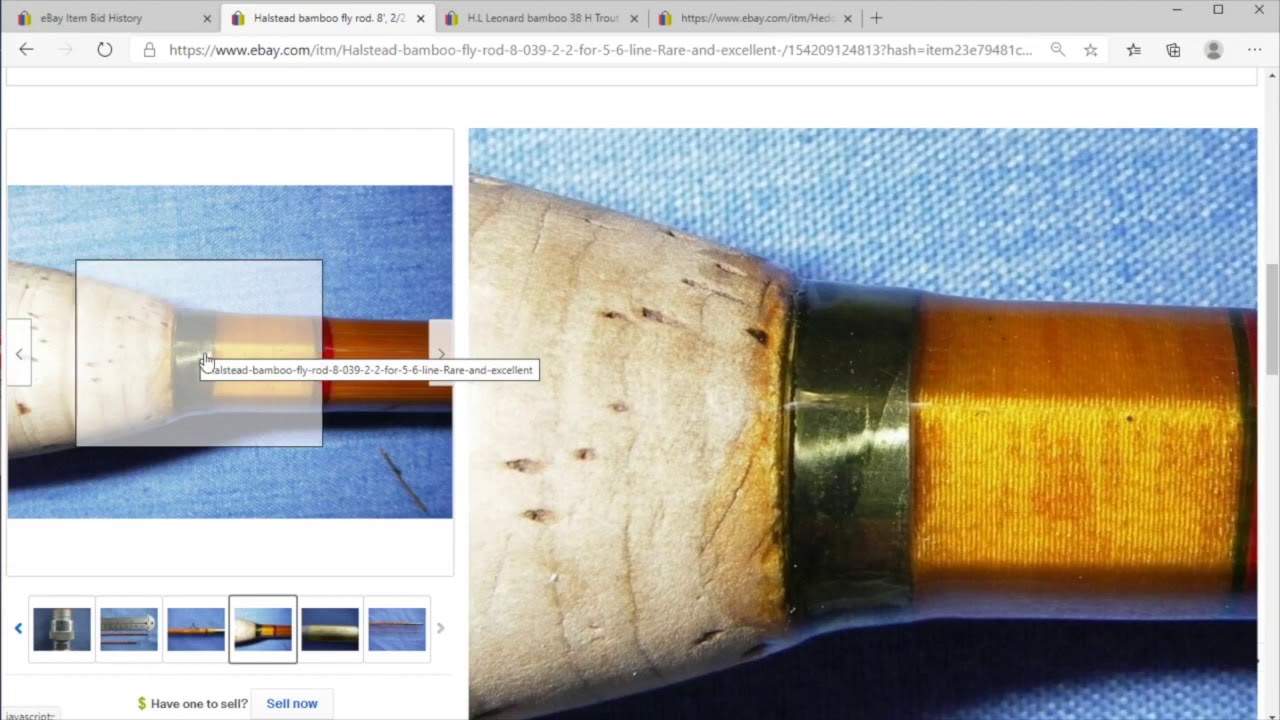Show previous photo in main image
The image size is (1280, 720).
19,354
